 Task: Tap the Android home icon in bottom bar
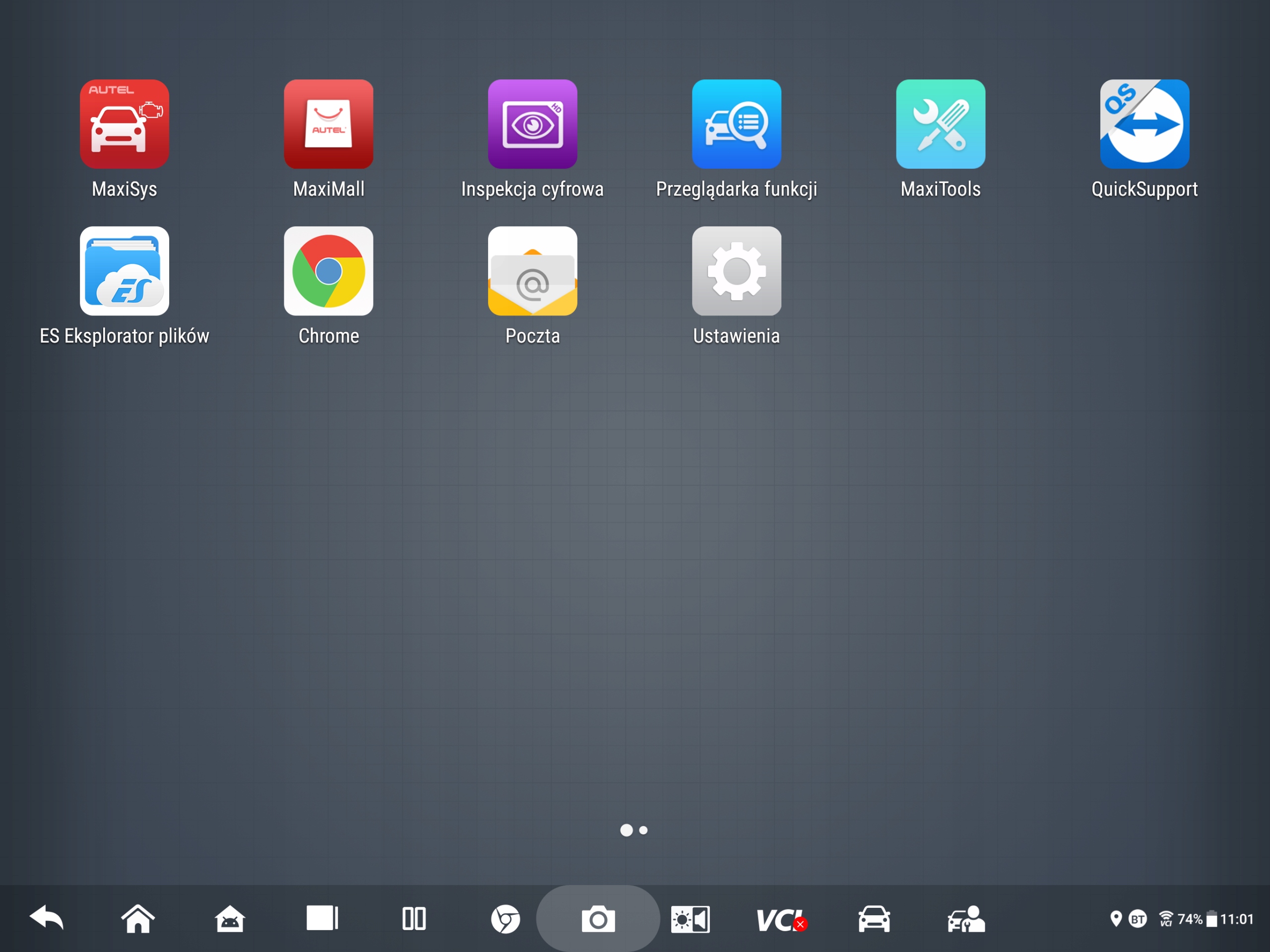click(230, 919)
